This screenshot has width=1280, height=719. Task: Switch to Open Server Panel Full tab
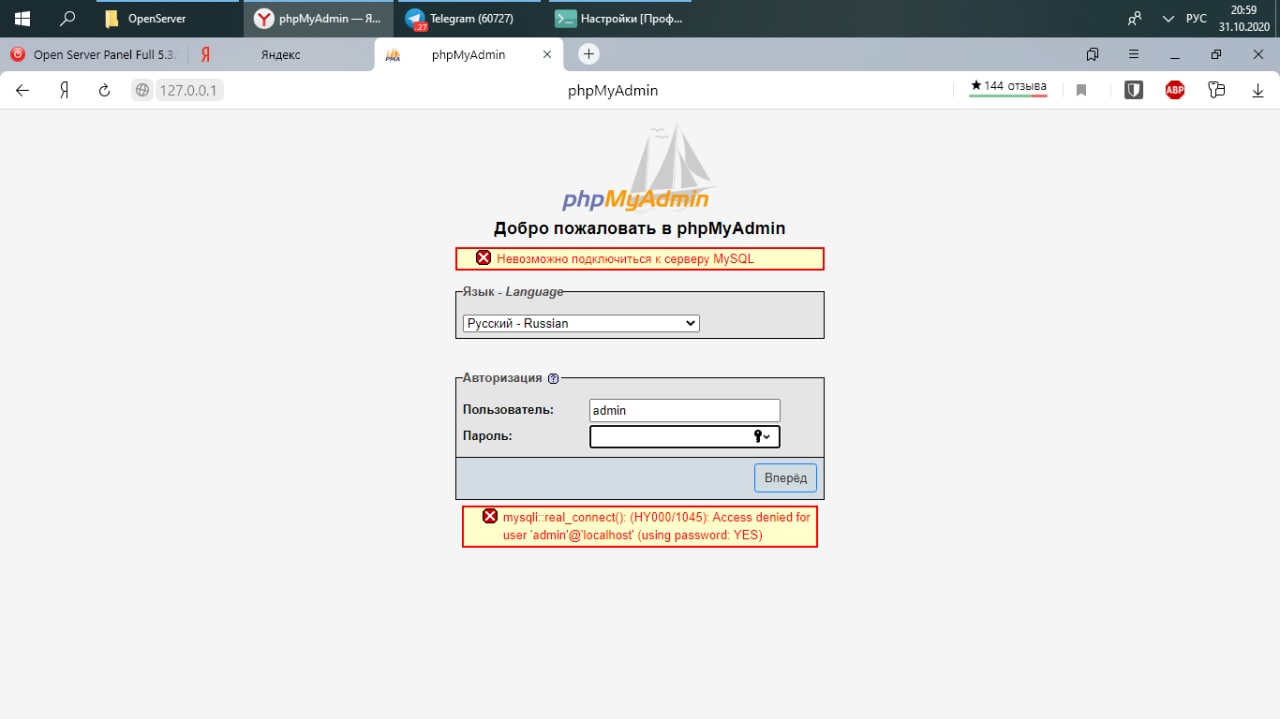(x=93, y=55)
